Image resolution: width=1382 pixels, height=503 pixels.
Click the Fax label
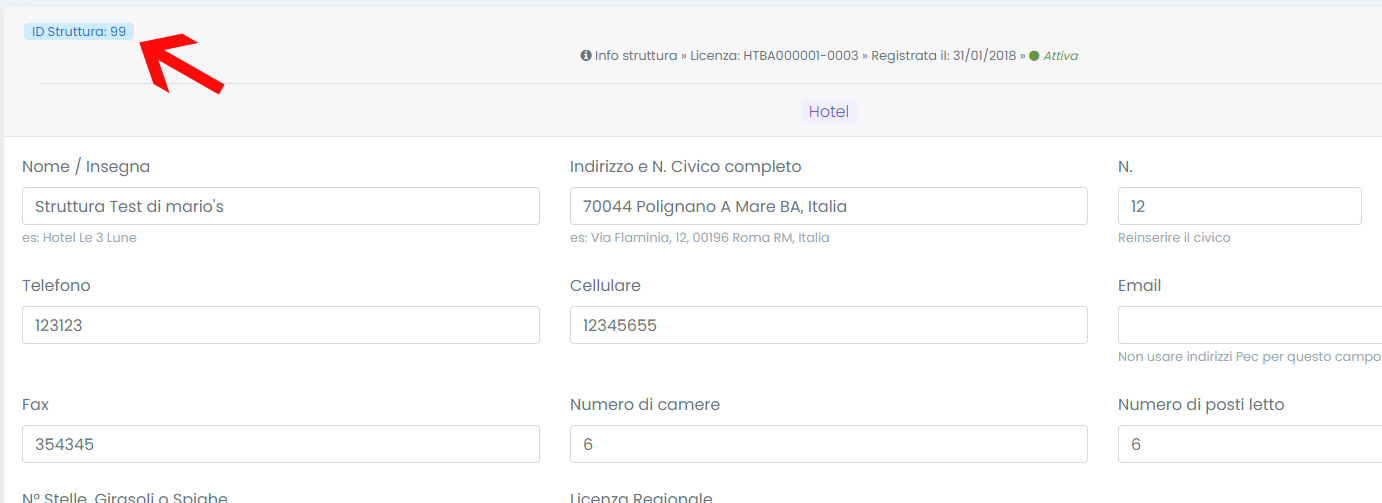click(x=35, y=405)
